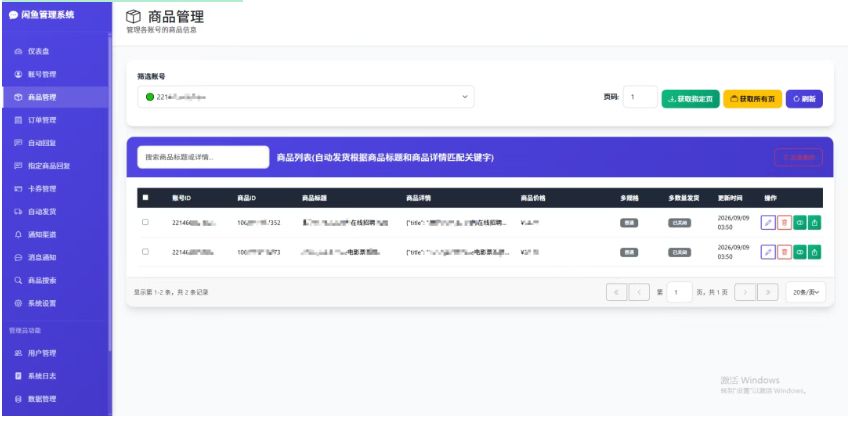The height and width of the screenshot is (421, 850).
Task: Open the 仪表盘 dashboard gauge icon
Action: [18, 51]
